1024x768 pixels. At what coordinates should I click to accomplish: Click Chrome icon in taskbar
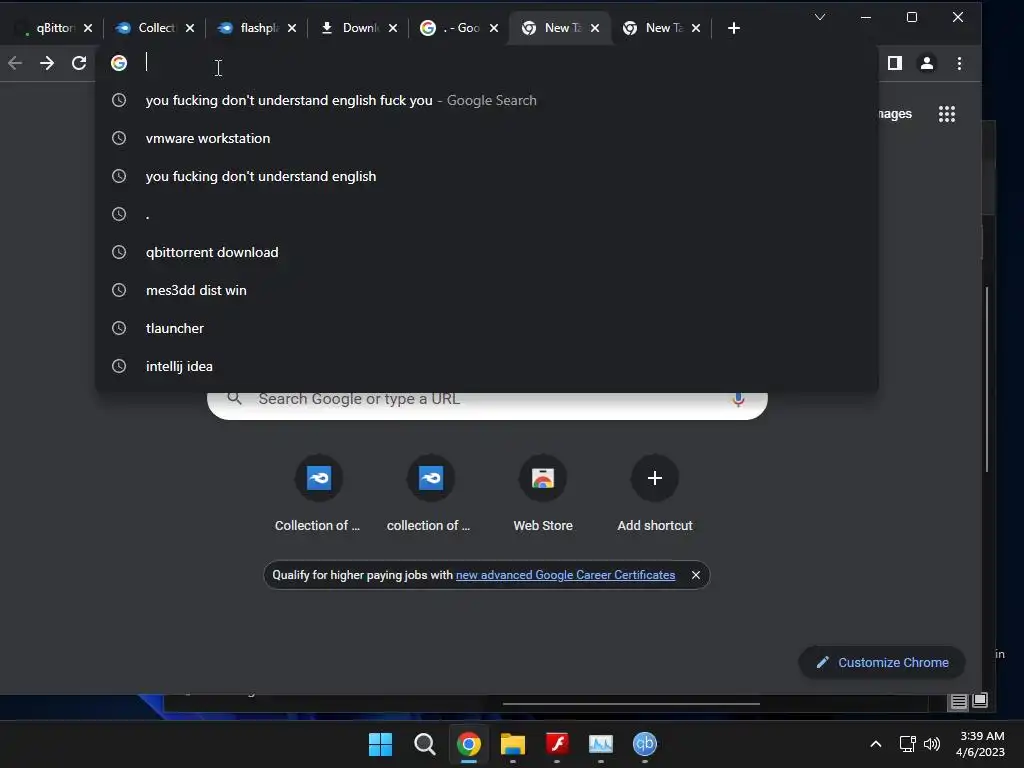[x=469, y=744]
